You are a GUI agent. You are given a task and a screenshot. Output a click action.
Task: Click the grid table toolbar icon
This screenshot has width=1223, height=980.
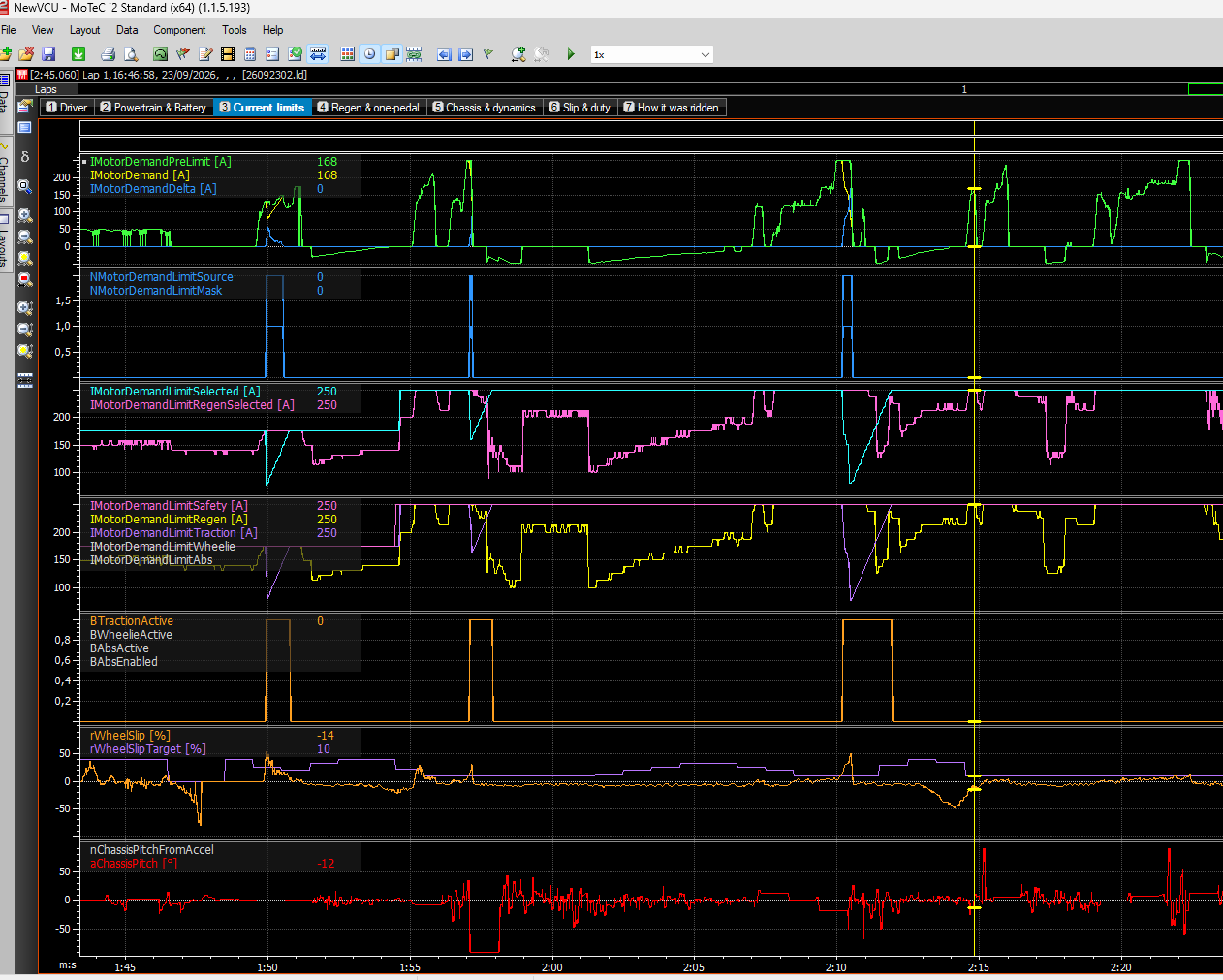[x=348, y=54]
